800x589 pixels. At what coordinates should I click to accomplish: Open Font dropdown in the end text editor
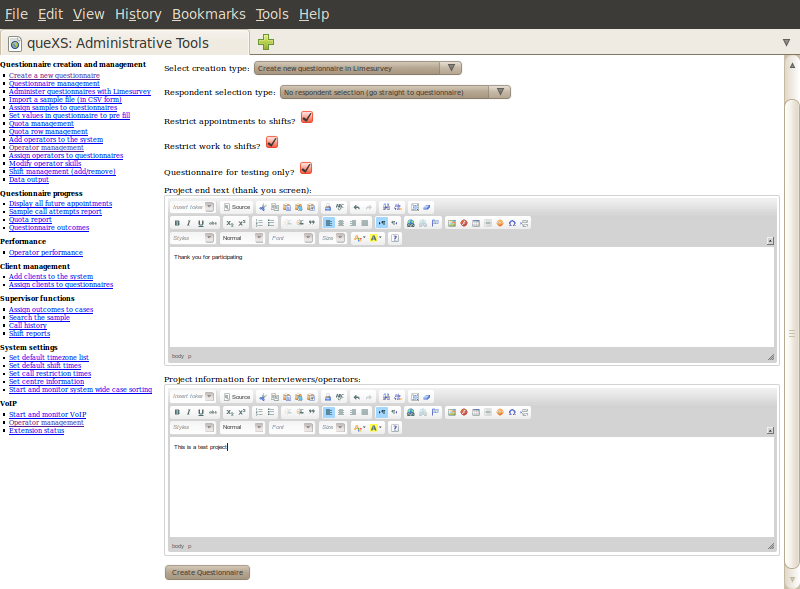[x=291, y=238]
